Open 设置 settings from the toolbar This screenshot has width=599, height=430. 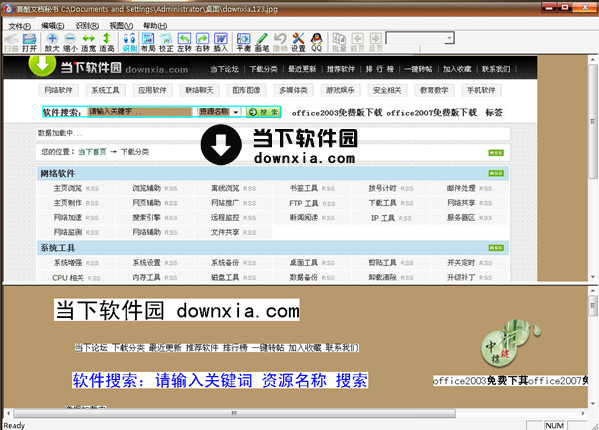tap(298, 42)
